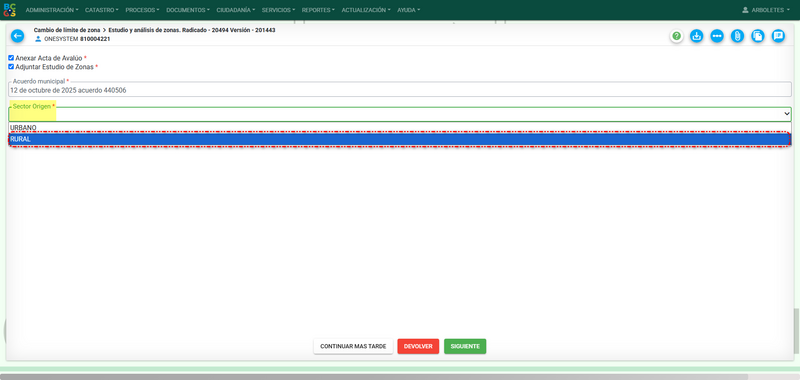
Task: Click the paperclip attachments icon
Action: pos(737,36)
